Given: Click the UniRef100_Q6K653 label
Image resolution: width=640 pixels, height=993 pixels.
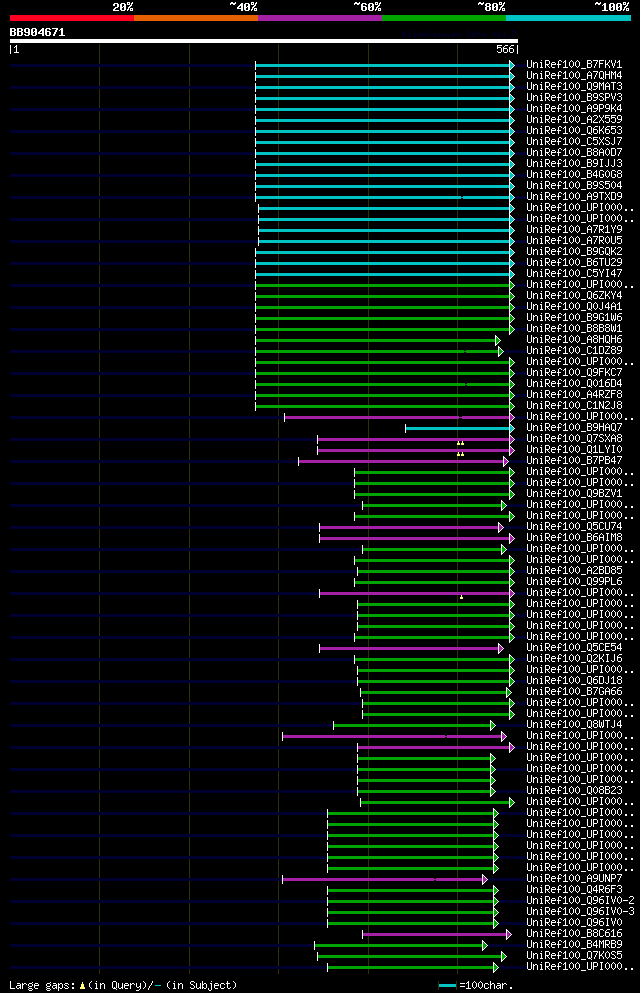Looking at the screenshot, I should tap(574, 130).
